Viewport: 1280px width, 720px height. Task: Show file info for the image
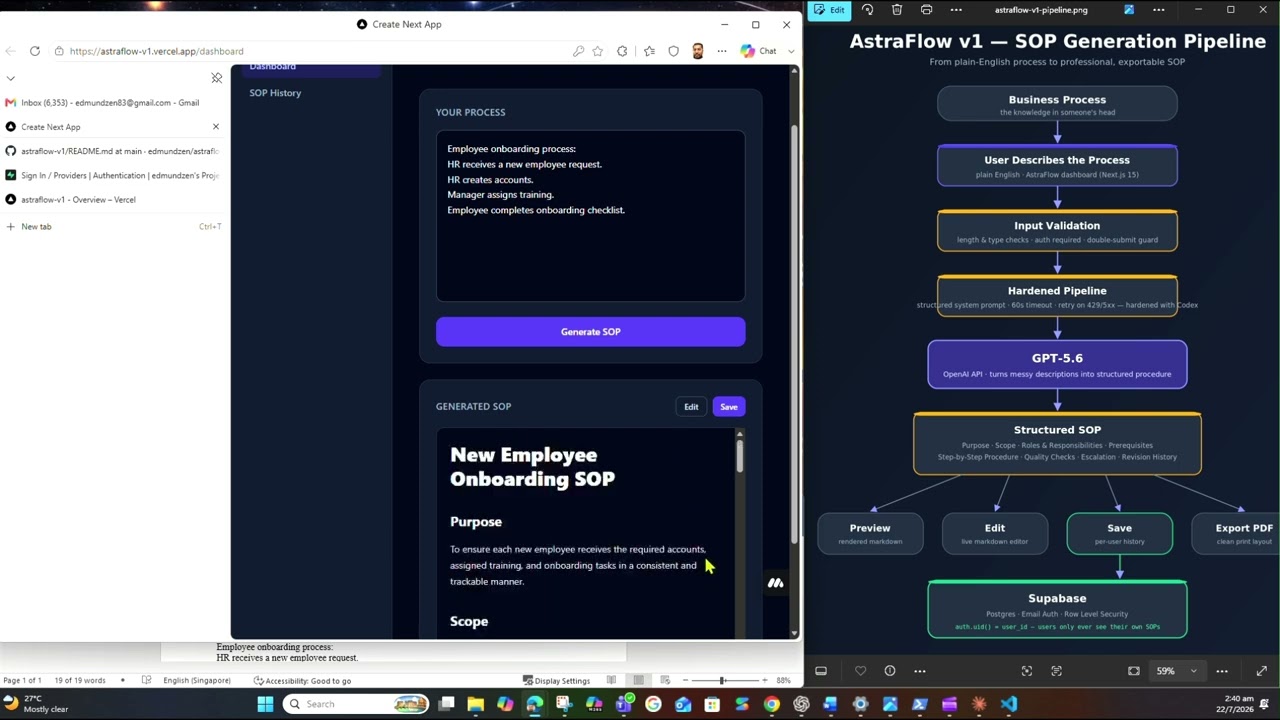(x=890, y=671)
